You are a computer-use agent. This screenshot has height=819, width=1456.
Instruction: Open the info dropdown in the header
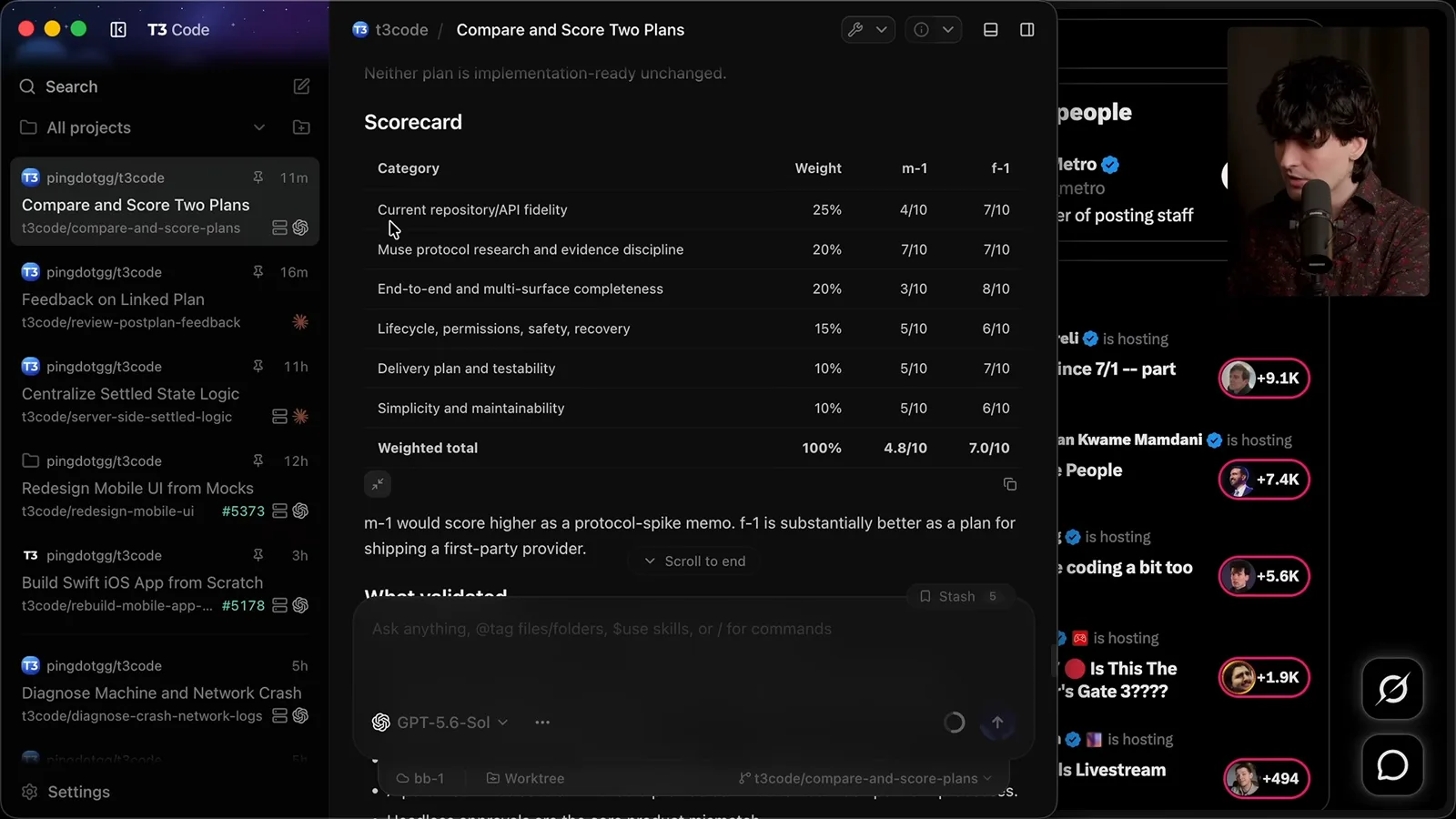pos(934,30)
